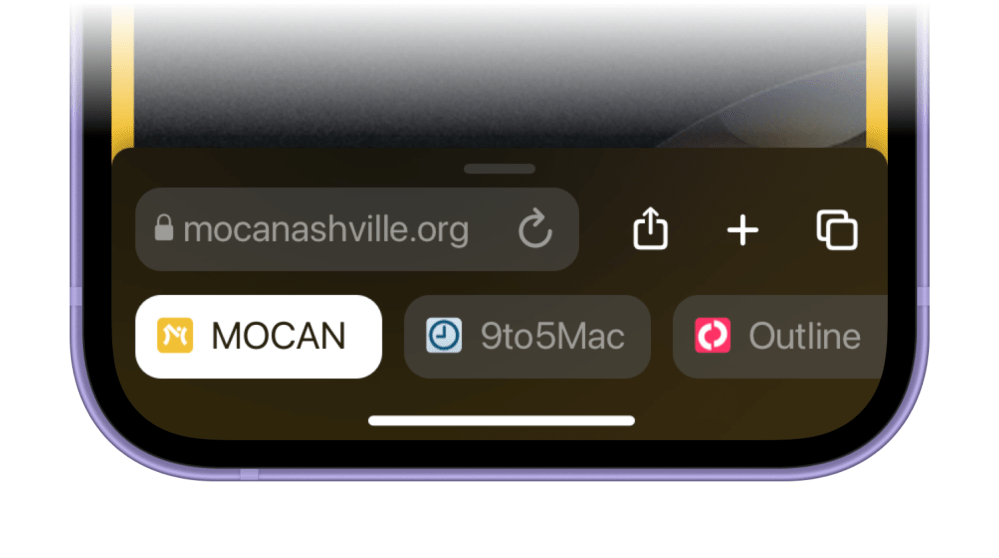Switch to the Outline tab

(780, 336)
